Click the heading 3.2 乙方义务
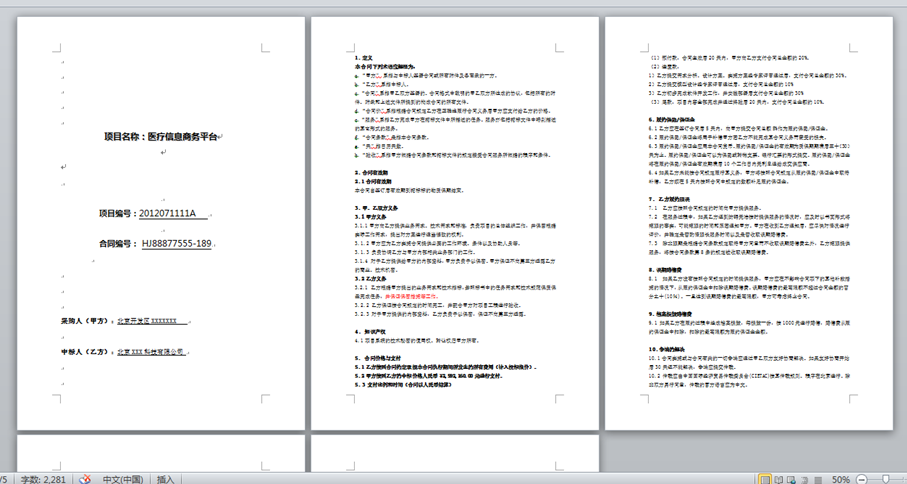The height and width of the screenshot is (484, 907). click(371, 278)
